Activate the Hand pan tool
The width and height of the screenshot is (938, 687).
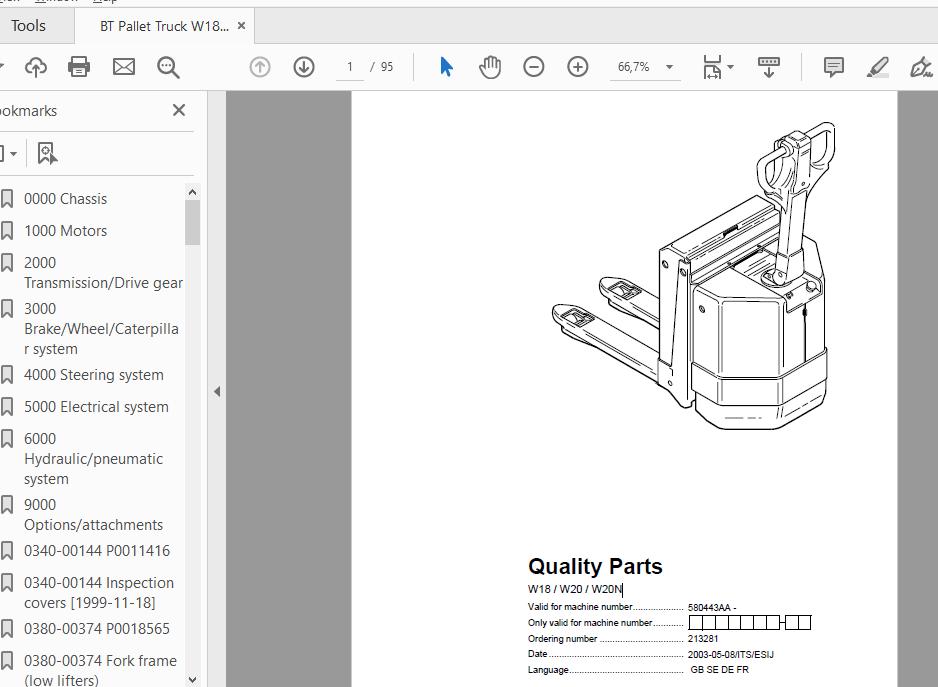coord(490,67)
